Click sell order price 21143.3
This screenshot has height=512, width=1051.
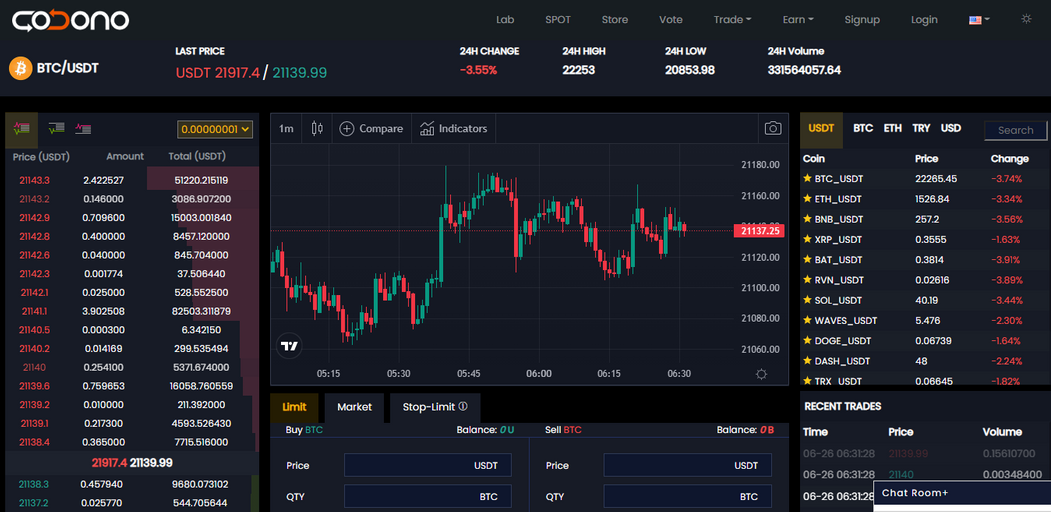[x=34, y=180]
